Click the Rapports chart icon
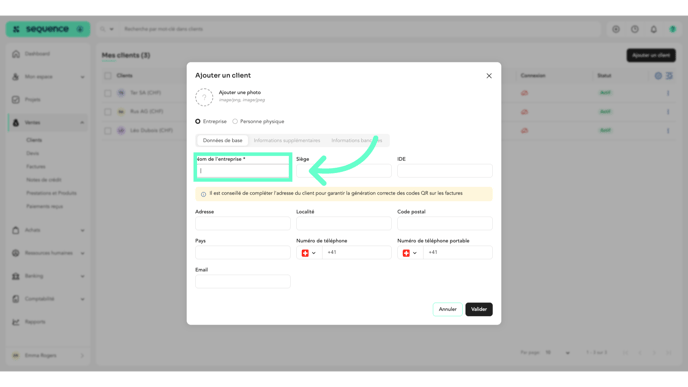The width and height of the screenshot is (688, 387). [16, 322]
